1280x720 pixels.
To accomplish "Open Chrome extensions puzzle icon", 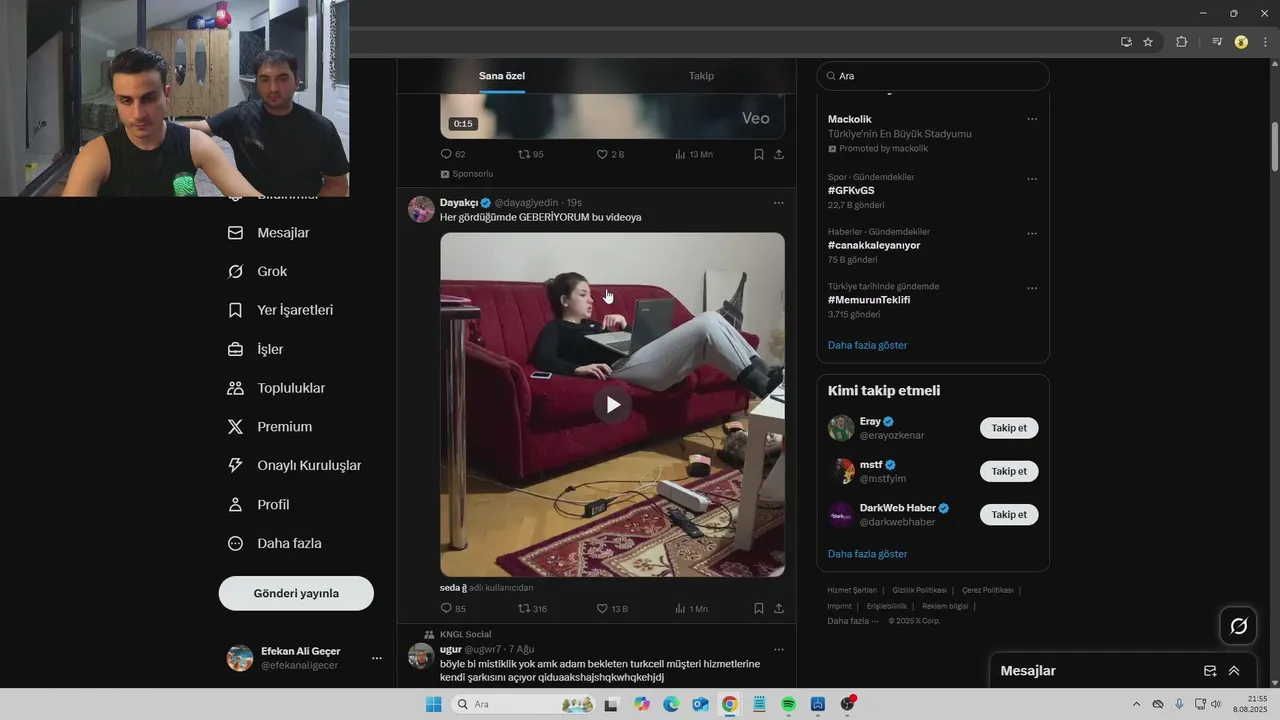I will pyautogui.click(x=1181, y=42).
